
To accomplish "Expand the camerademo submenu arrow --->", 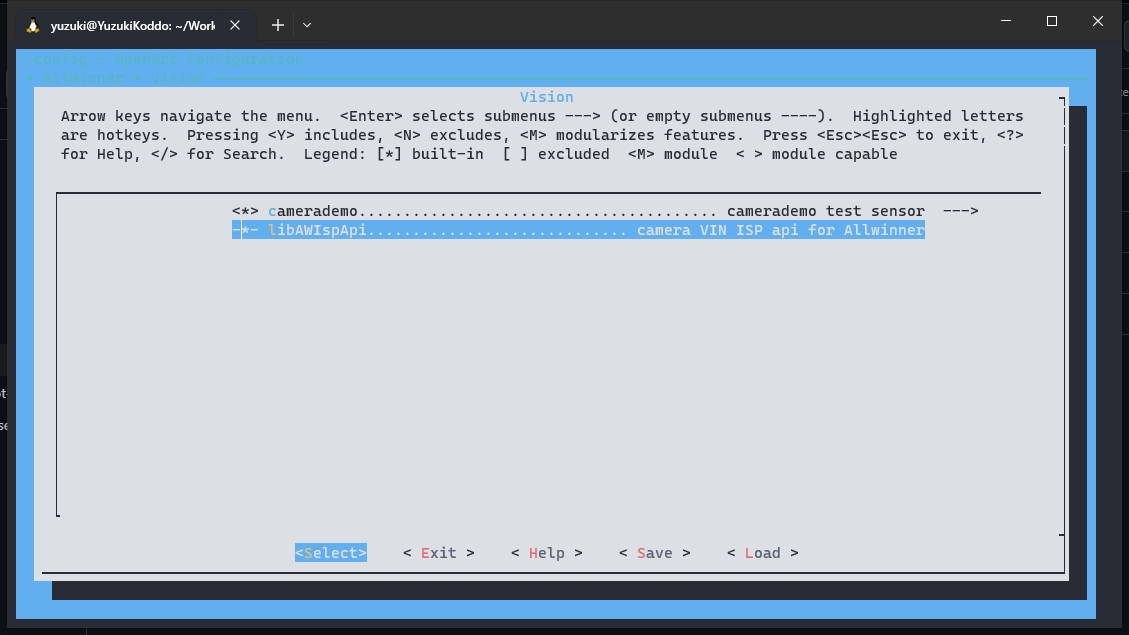I will (960, 211).
